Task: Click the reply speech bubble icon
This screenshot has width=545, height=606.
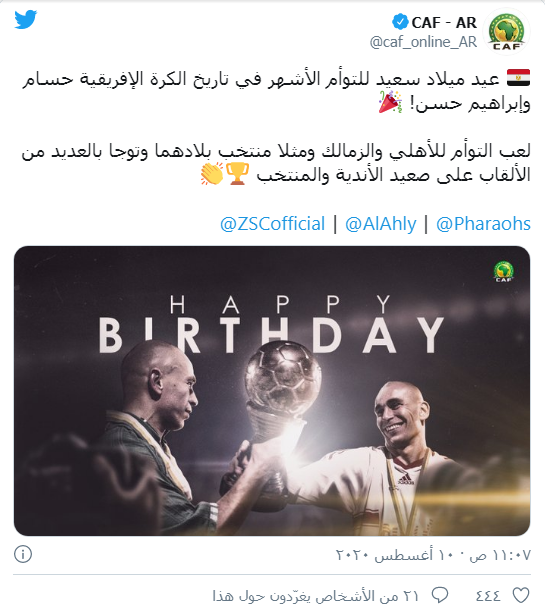Action: pyautogui.click(x=439, y=595)
